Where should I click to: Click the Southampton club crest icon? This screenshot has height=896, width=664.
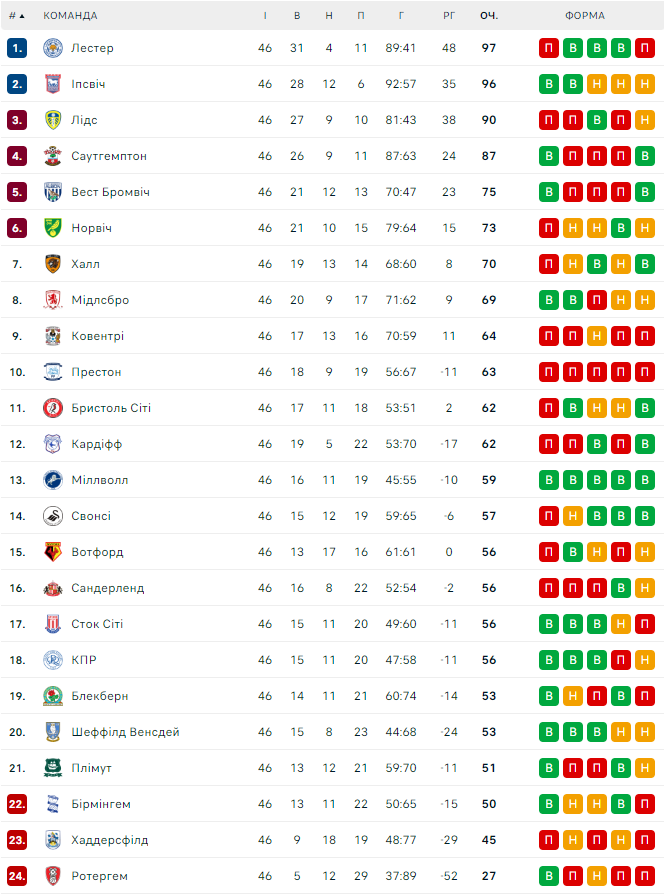53,156
